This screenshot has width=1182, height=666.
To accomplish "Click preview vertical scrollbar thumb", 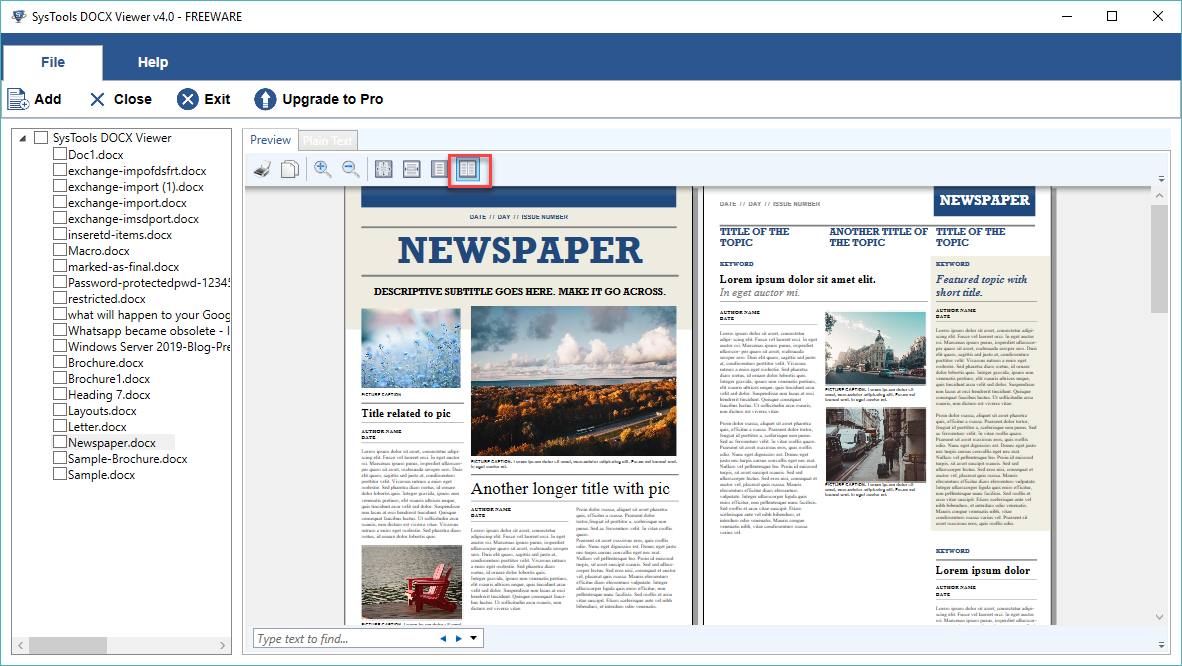I will (1159, 258).
